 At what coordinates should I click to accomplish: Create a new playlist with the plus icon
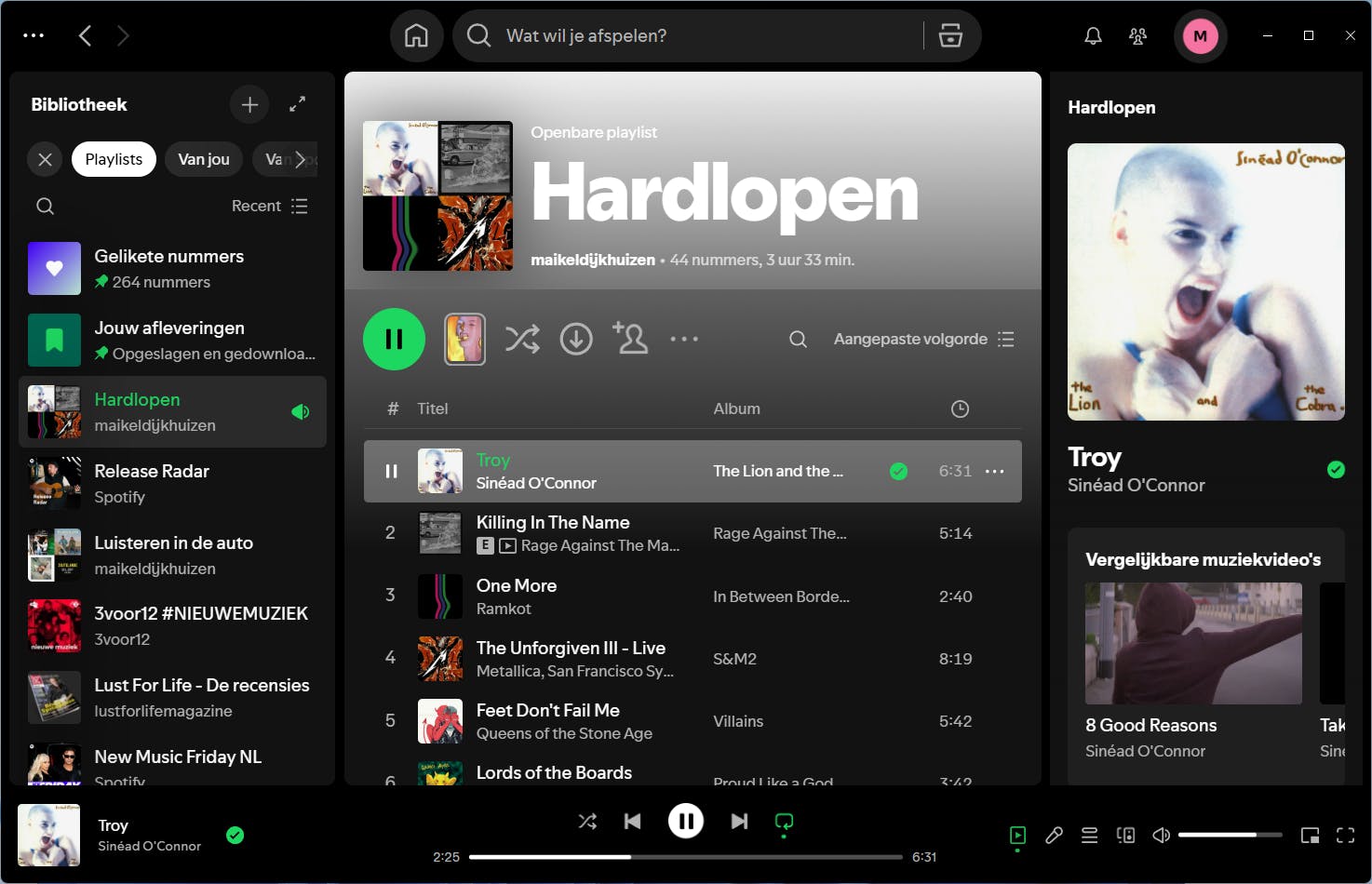249,104
